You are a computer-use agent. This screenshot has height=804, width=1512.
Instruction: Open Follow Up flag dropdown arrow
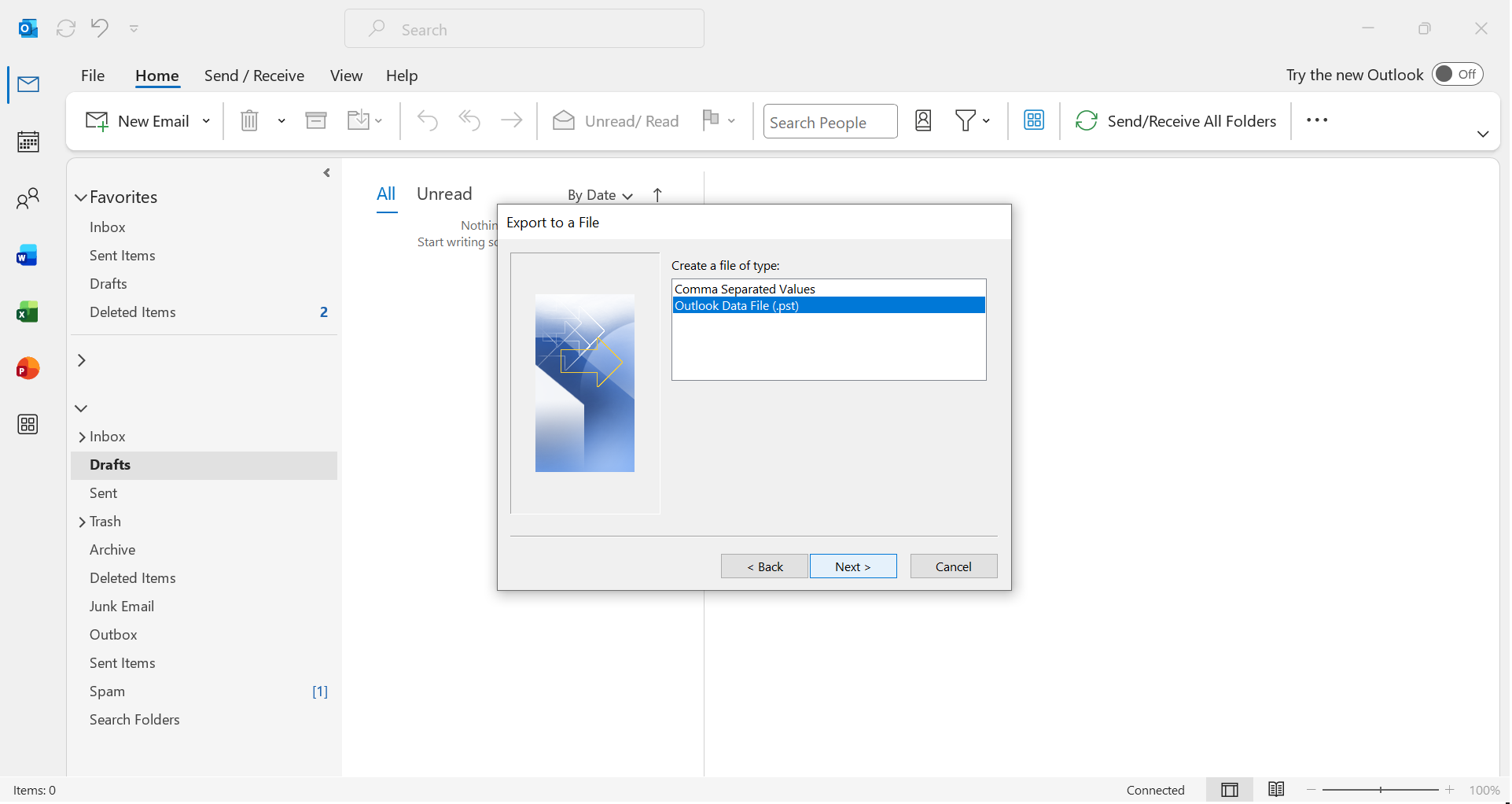click(x=731, y=121)
